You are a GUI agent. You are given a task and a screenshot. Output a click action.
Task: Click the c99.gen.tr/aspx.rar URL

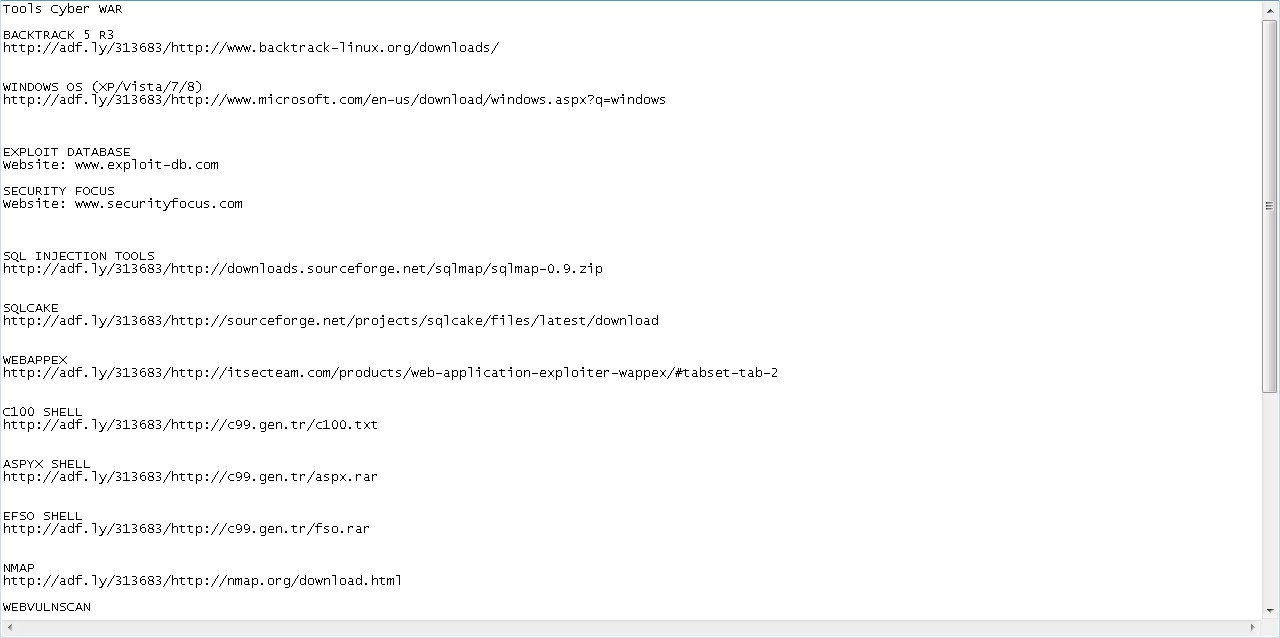tap(191, 477)
